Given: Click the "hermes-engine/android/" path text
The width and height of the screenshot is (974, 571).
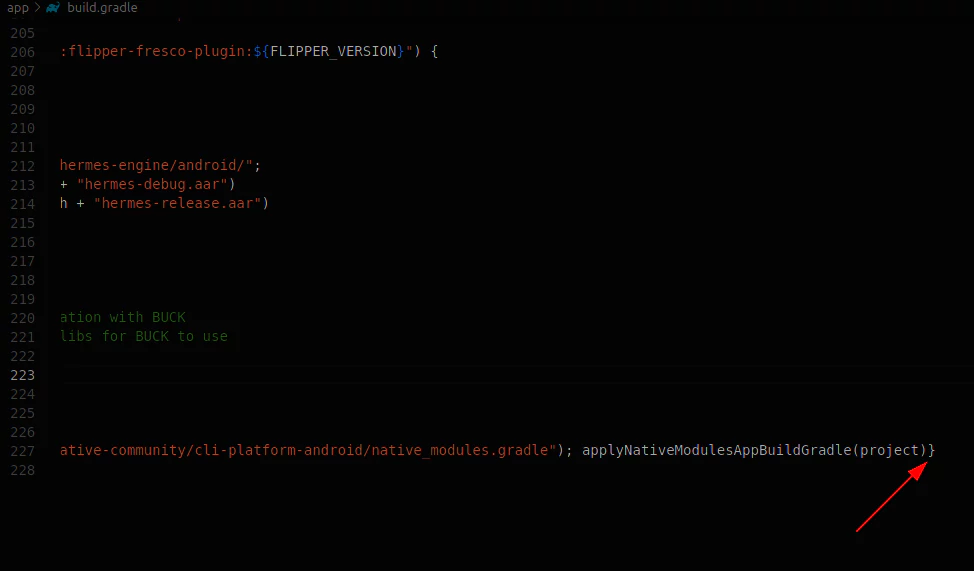Looking at the screenshot, I should coord(157,165).
